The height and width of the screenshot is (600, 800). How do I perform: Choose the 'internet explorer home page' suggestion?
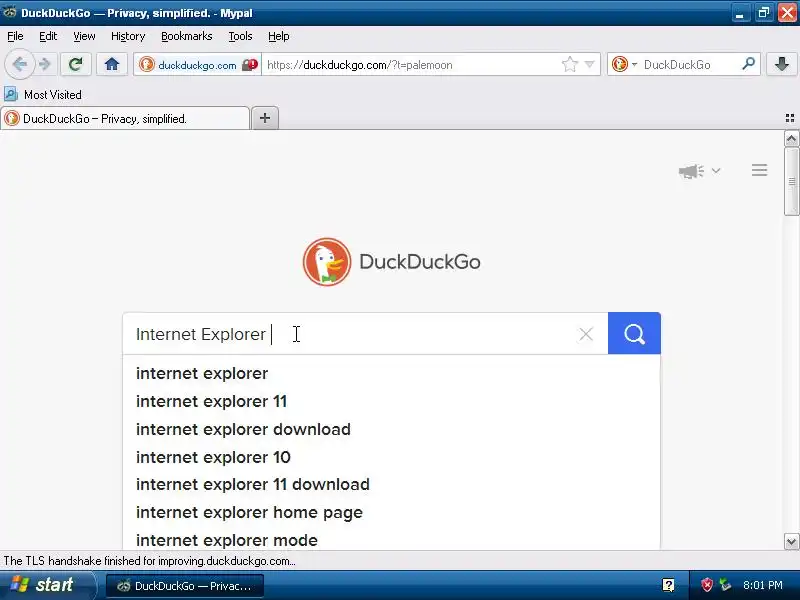click(391, 512)
